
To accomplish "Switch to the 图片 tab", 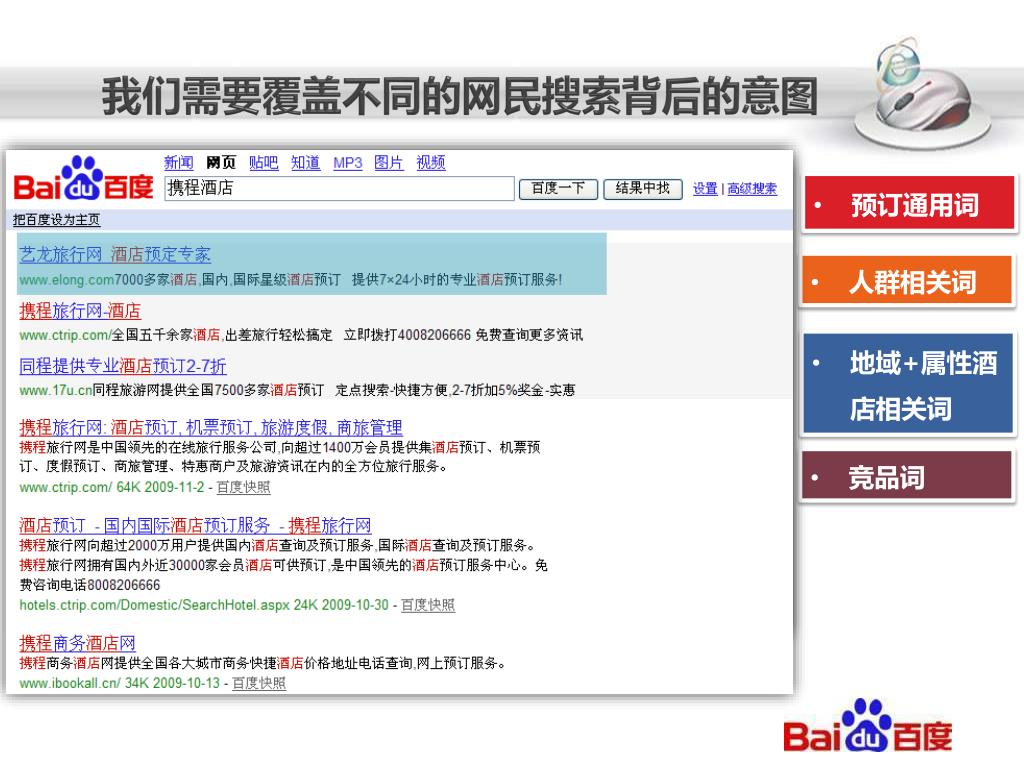I will click(x=389, y=163).
